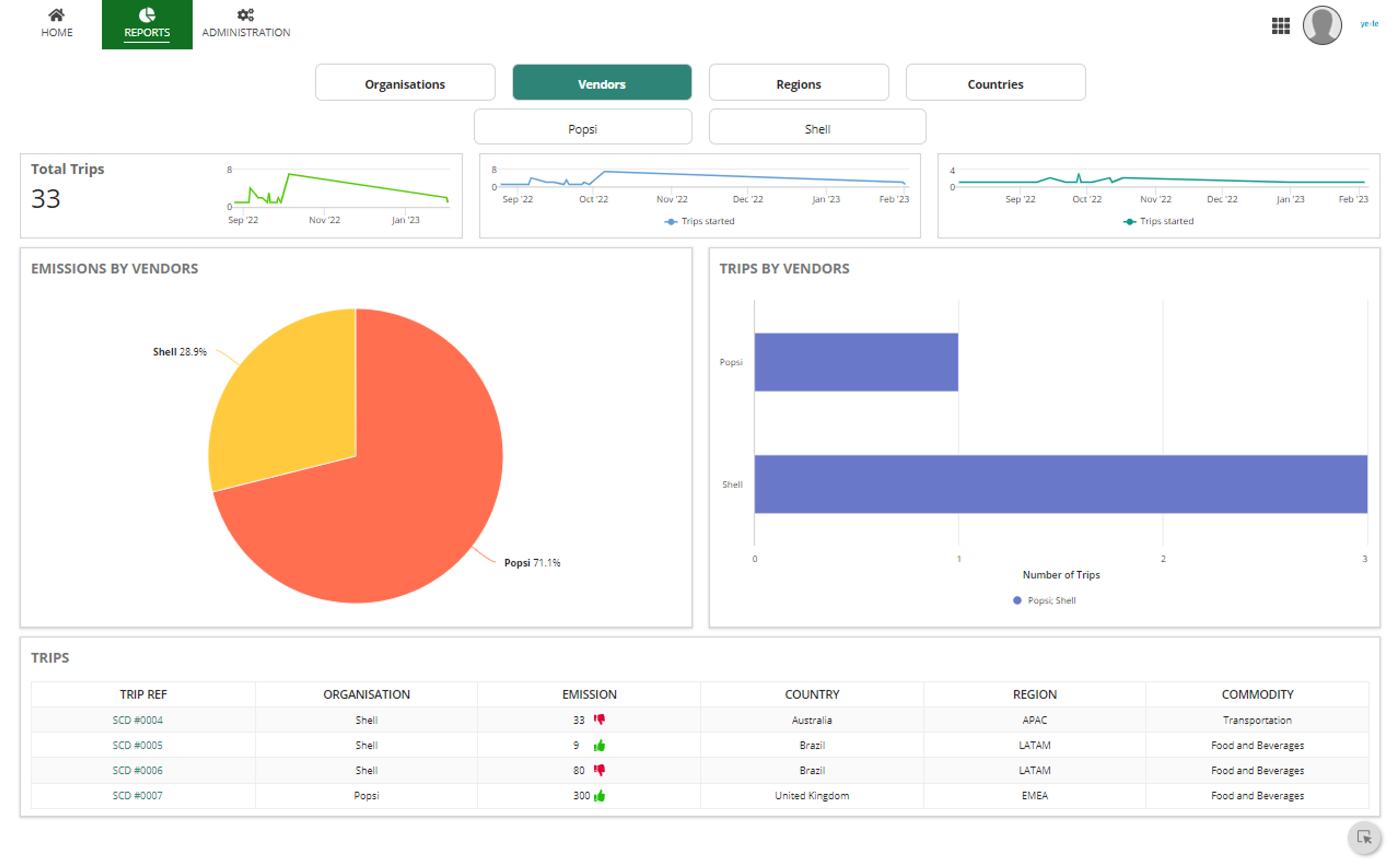The image size is (1400, 868).
Task: Click the Popsi bar in Trips chart
Action: (856, 362)
